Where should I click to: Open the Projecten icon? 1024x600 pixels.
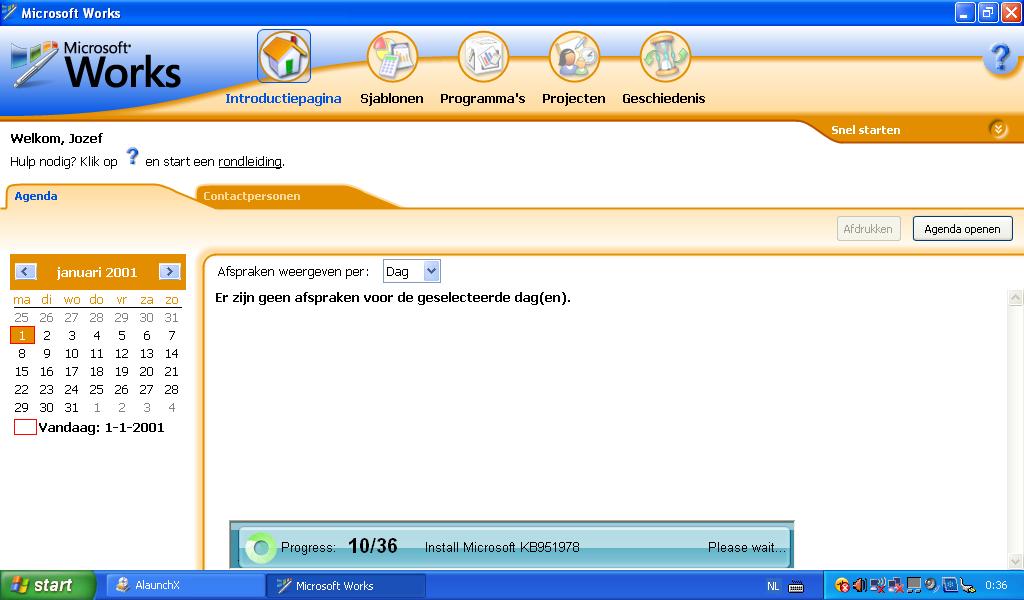574,56
